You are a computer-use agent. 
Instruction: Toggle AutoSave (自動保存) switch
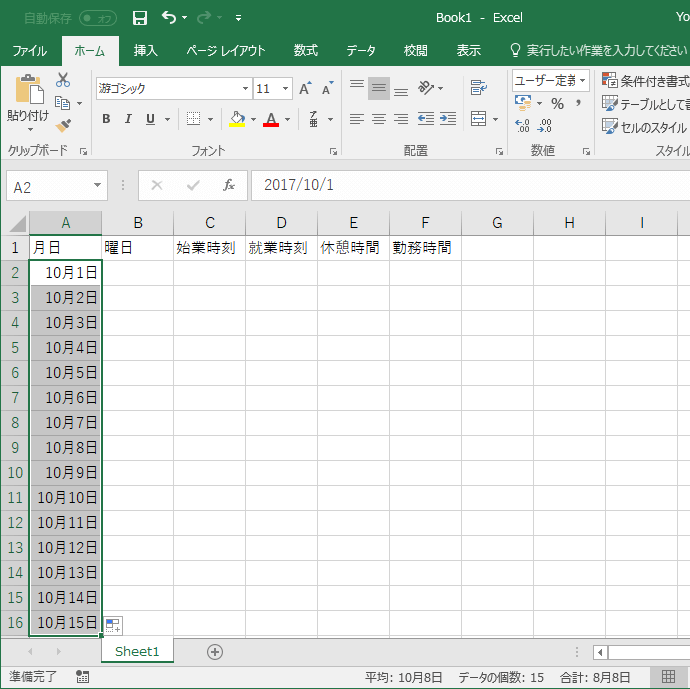(98, 18)
